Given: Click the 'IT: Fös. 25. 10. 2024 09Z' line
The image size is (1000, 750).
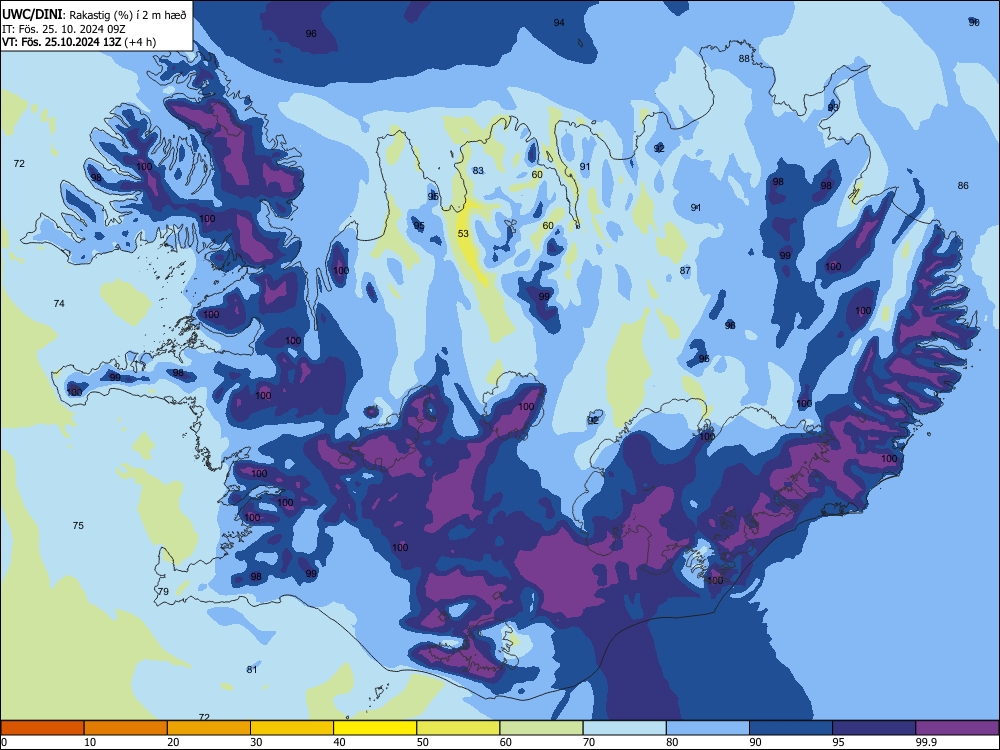Looking at the screenshot, I should click(64, 29).
